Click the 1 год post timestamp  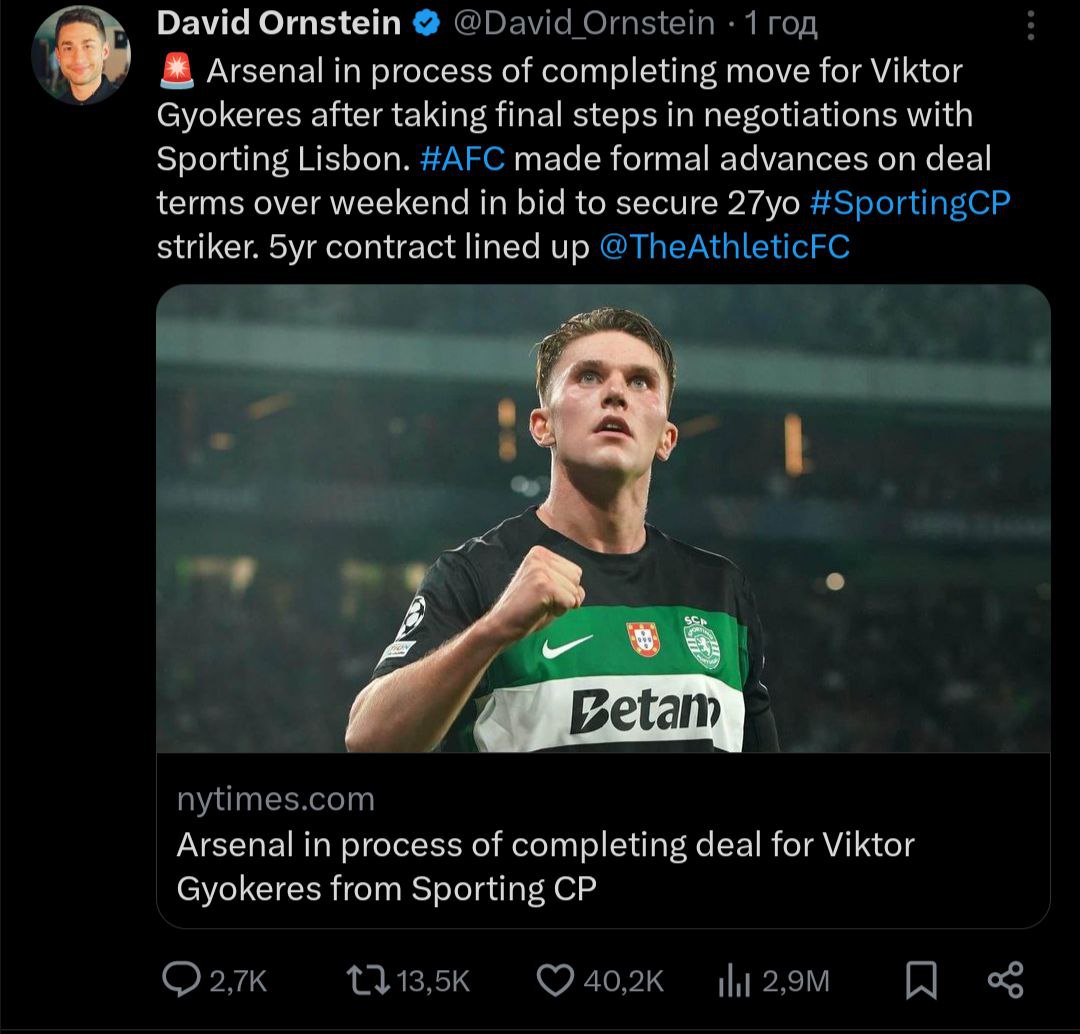781,23
